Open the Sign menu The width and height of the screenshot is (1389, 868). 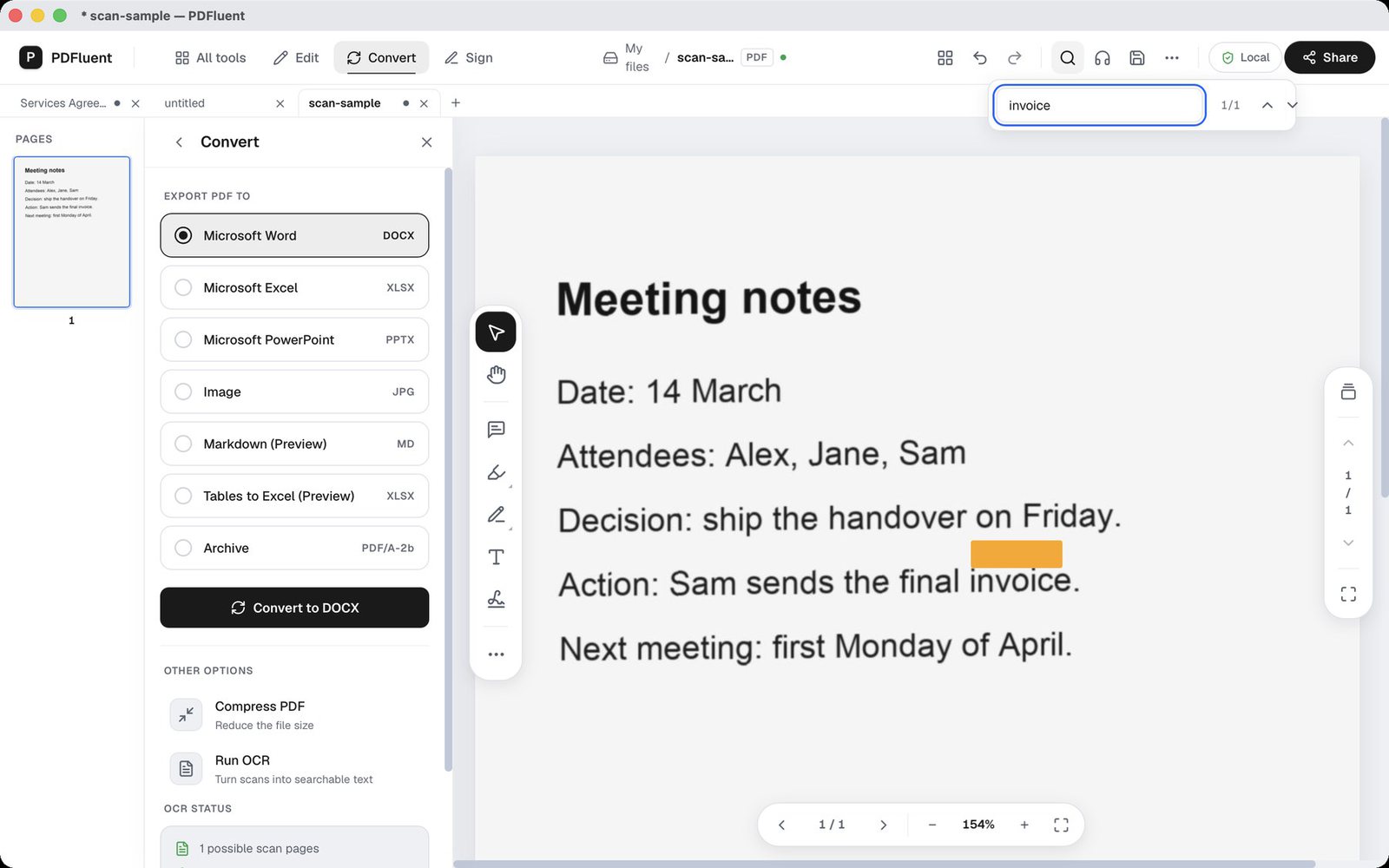point(469,57)
